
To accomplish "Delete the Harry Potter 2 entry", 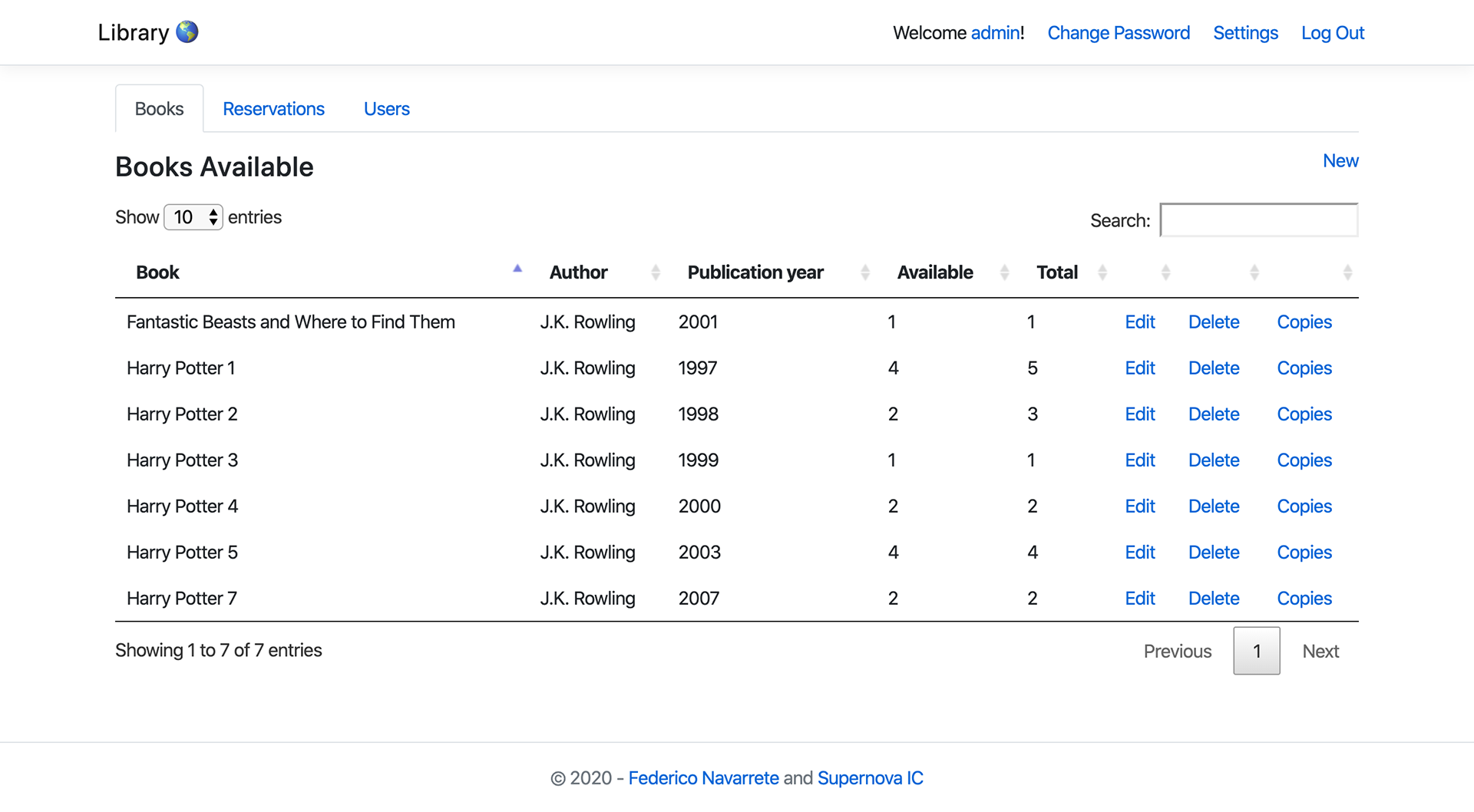I will click(x=1214, y=414).
